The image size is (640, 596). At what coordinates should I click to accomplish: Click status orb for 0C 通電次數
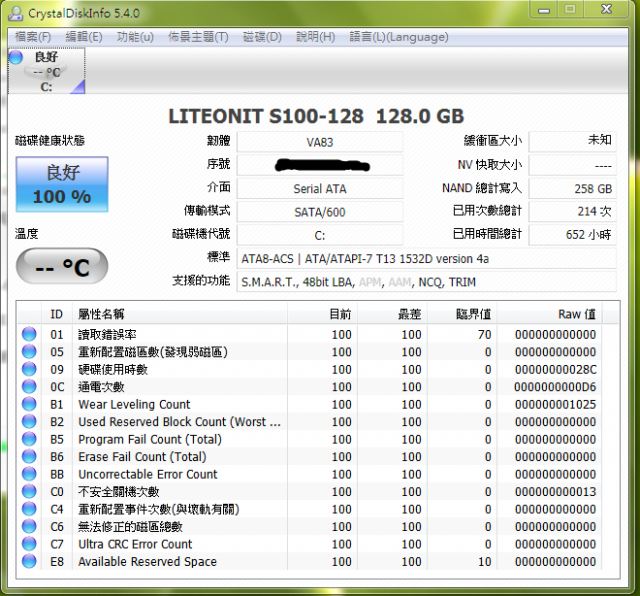click(x=29, y=387)
